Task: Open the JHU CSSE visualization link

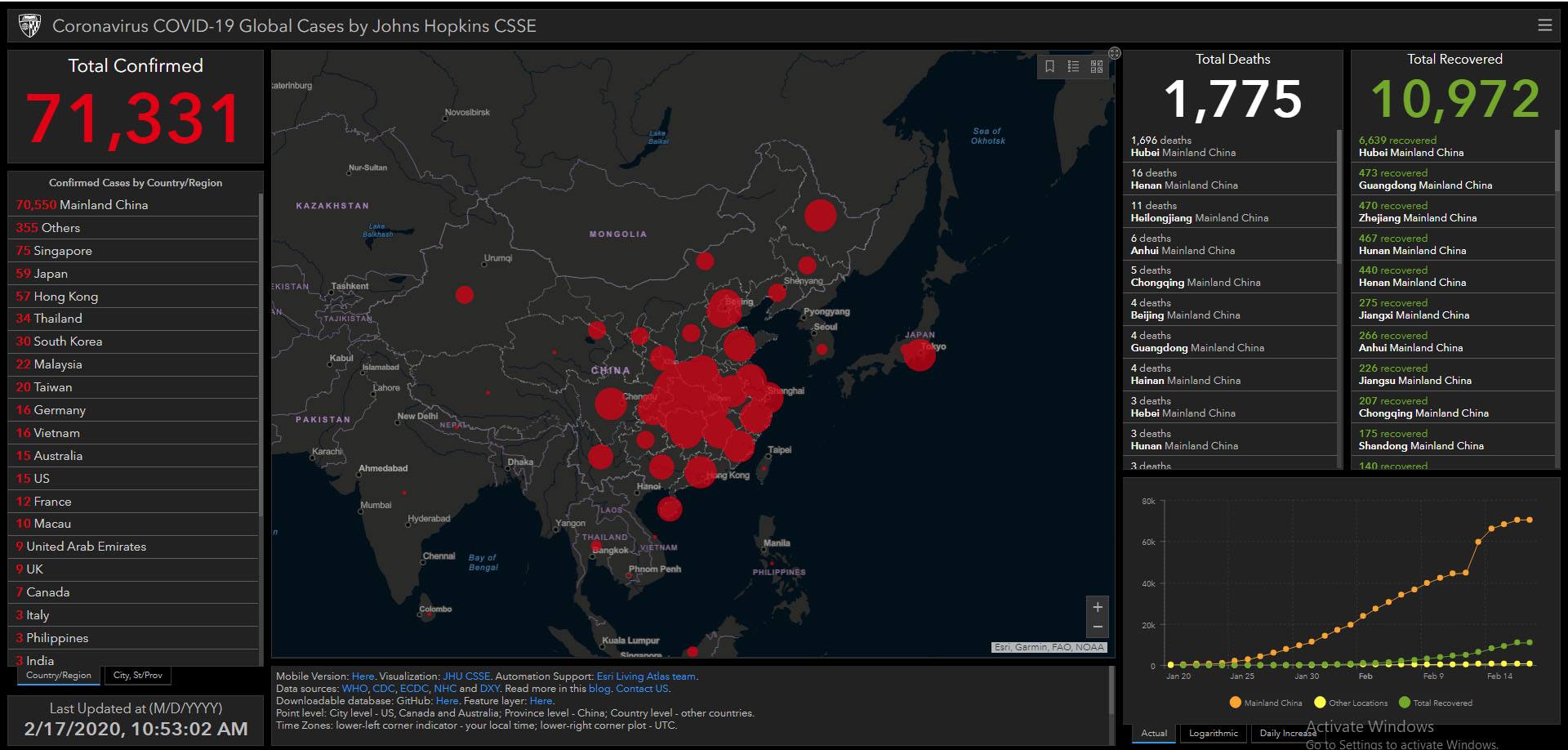Action: [x=466, y=676]
